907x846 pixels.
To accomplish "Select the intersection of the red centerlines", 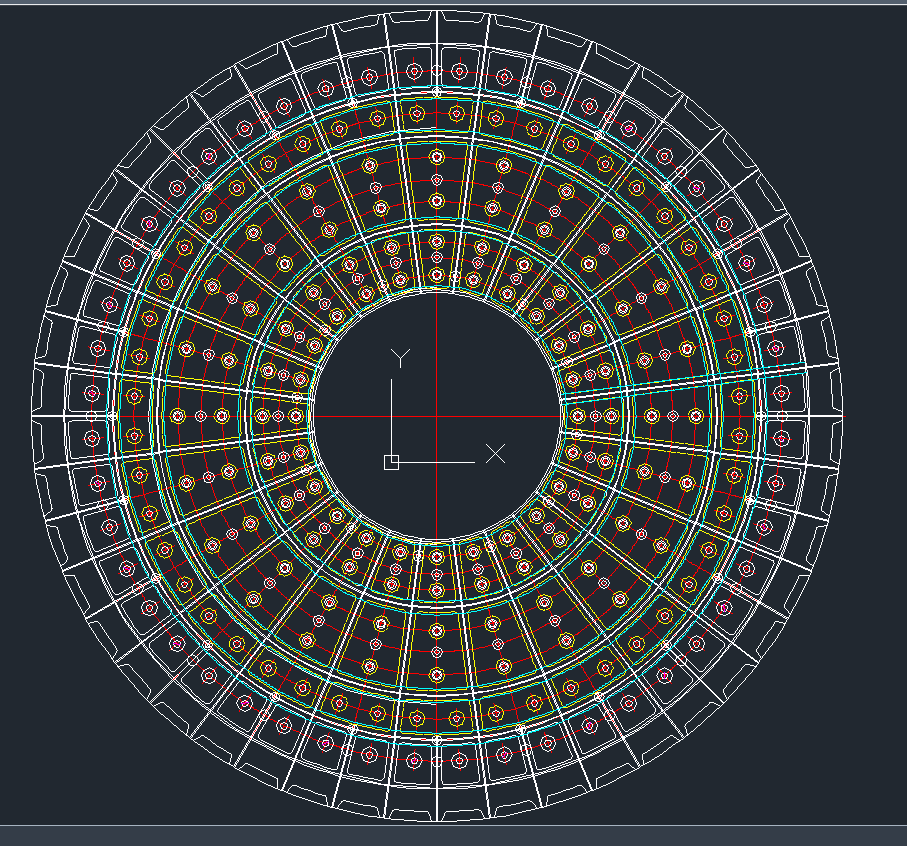I will (x=436, y=416).
